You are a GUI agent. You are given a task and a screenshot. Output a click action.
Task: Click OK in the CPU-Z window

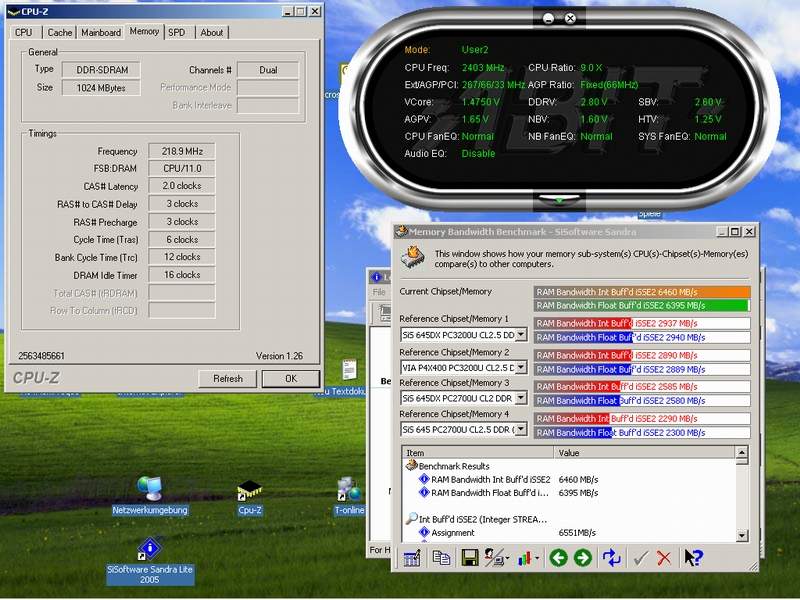coord(291,379)
